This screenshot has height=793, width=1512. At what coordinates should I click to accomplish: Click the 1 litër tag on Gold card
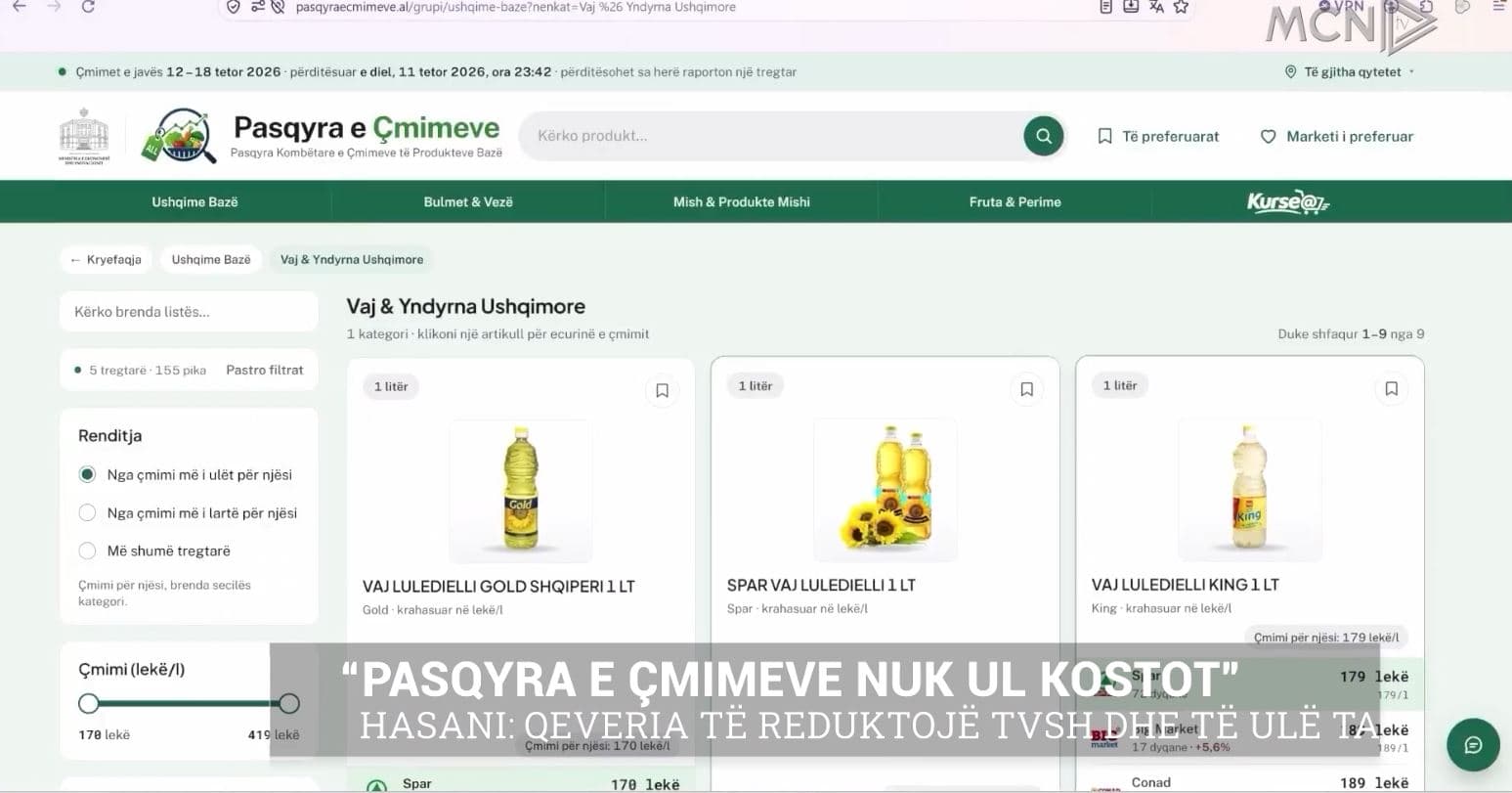click(391, 386)
